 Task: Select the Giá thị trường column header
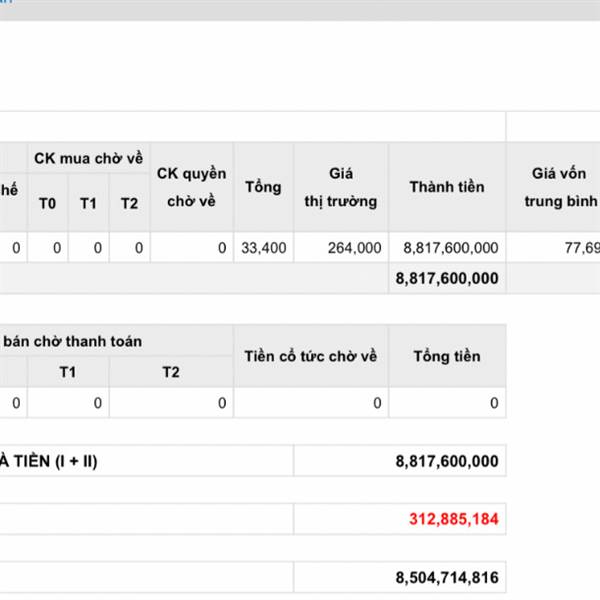coord(340,187)
